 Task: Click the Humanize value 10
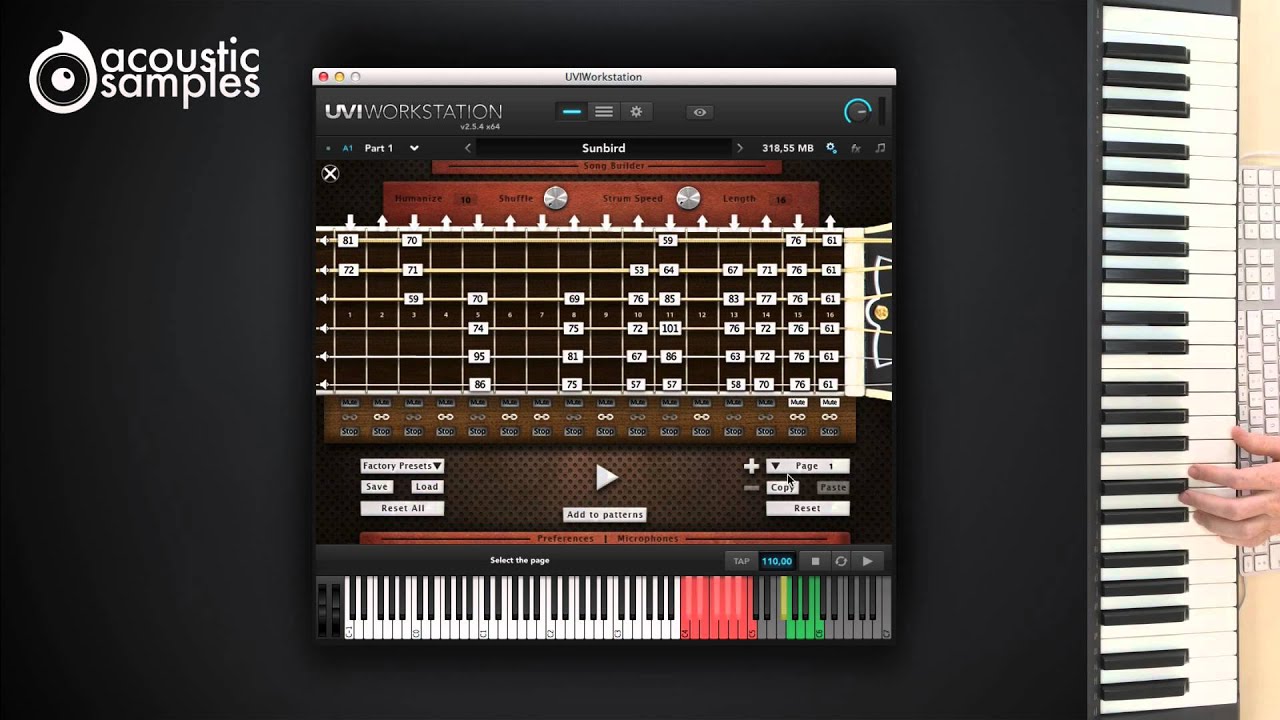pyautogui.click(x=466, y=200)
